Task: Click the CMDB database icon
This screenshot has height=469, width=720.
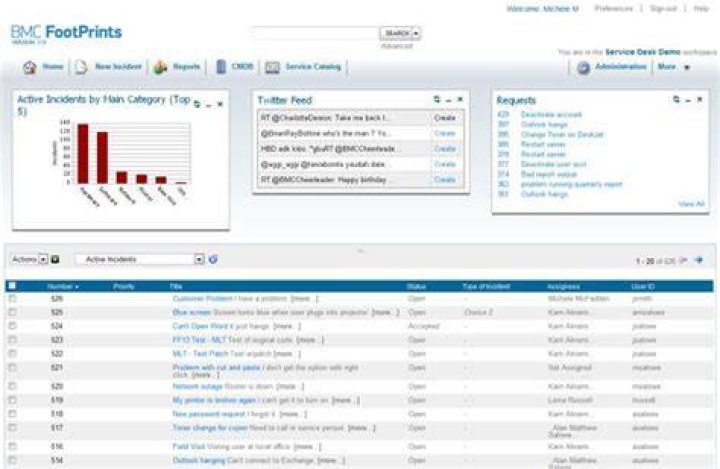Action: 221,67
